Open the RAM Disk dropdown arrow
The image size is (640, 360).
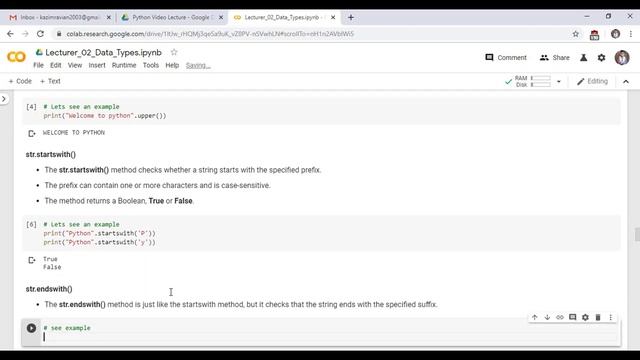coord(559,82)
